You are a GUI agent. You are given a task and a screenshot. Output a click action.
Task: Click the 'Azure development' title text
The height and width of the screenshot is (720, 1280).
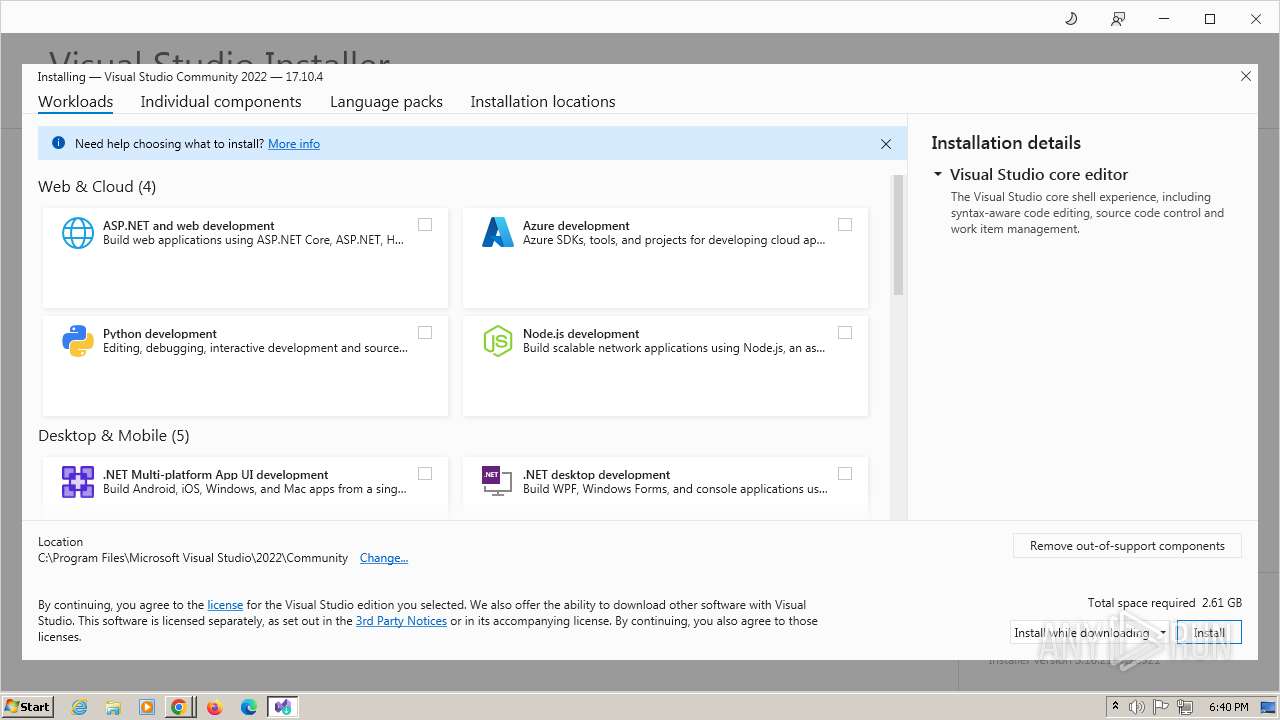[x=576, y=226]
